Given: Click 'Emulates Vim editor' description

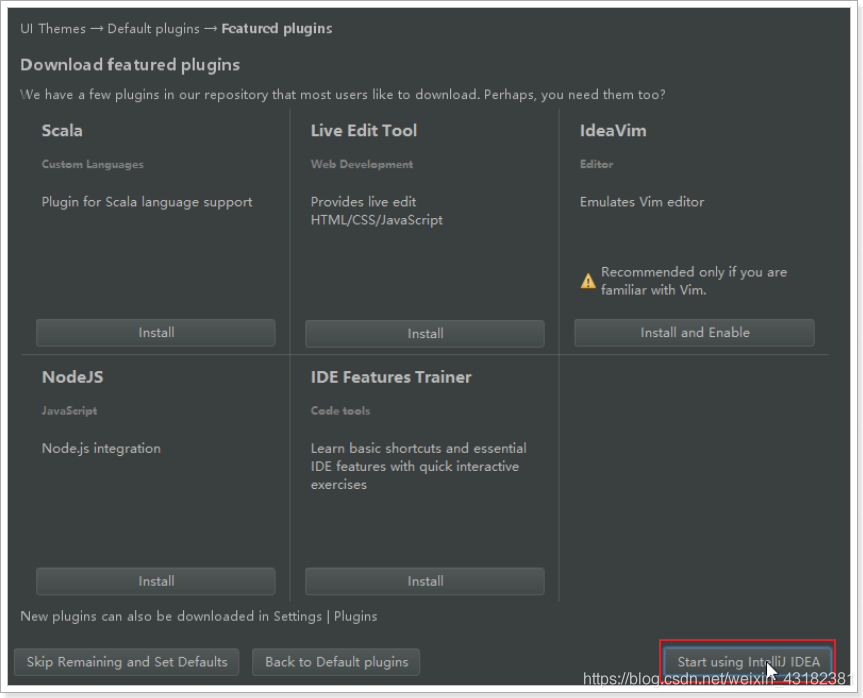Looking at the screenshot, I should (642, 202).
